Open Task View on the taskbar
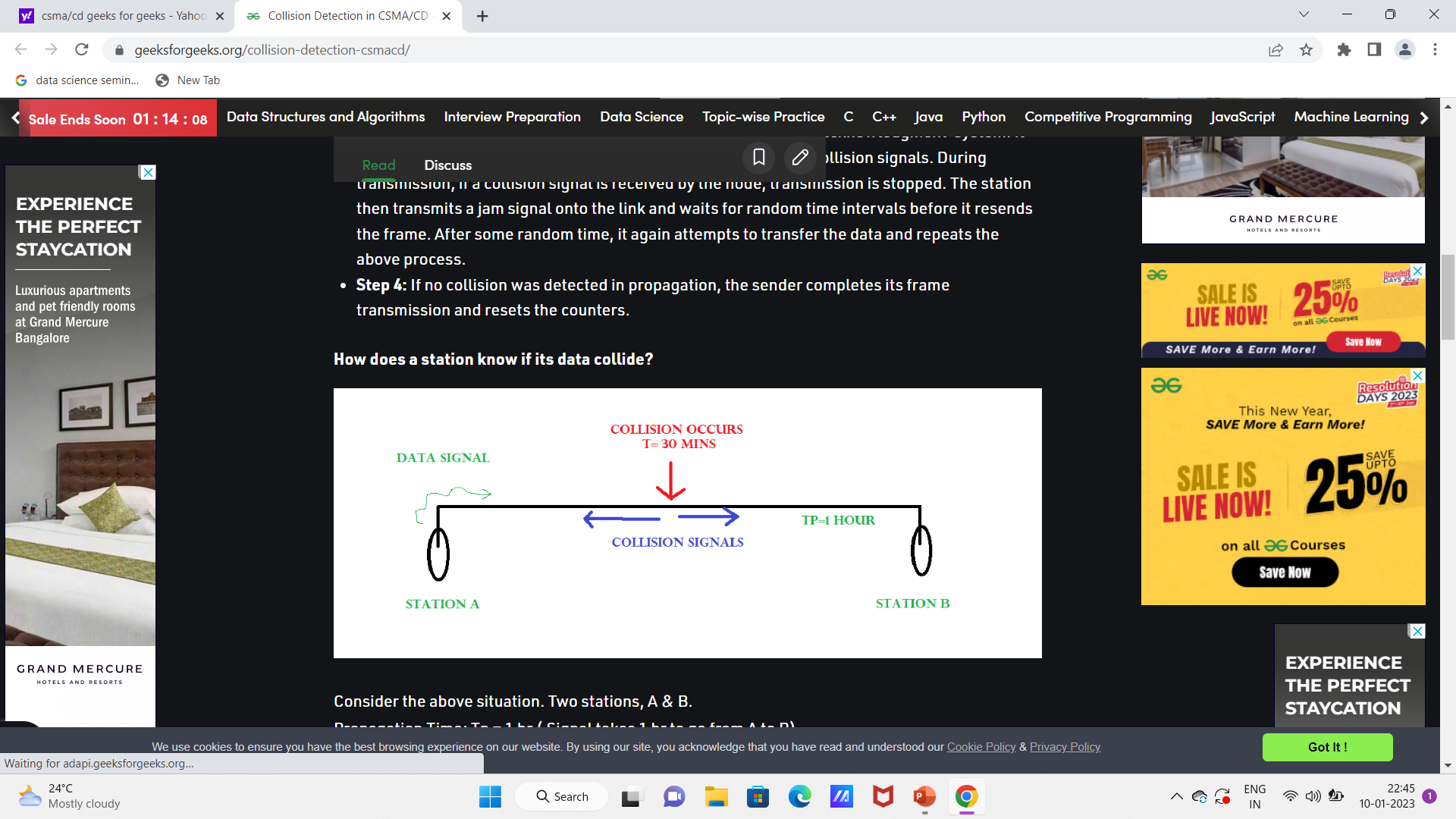The width and height of the screenshot is (1456, 819). (x=630, y=796)
